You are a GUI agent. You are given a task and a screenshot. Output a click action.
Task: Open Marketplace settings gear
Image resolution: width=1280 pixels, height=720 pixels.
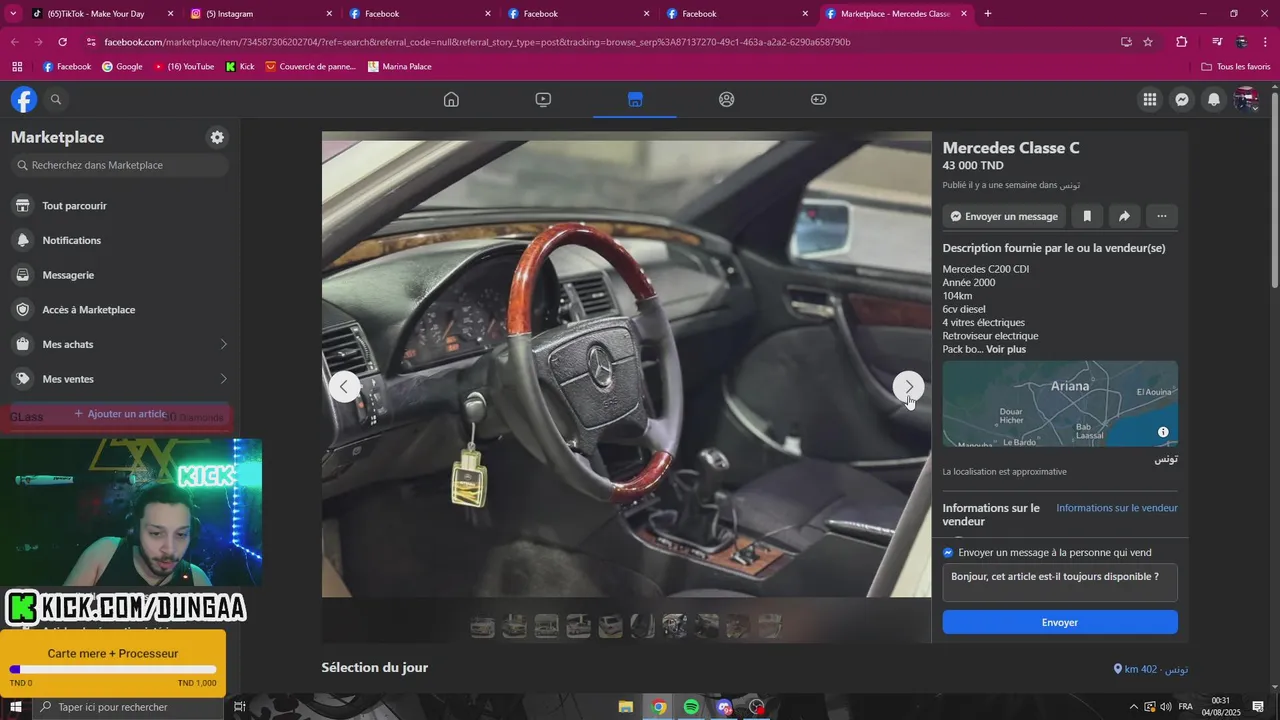(217, 137)
